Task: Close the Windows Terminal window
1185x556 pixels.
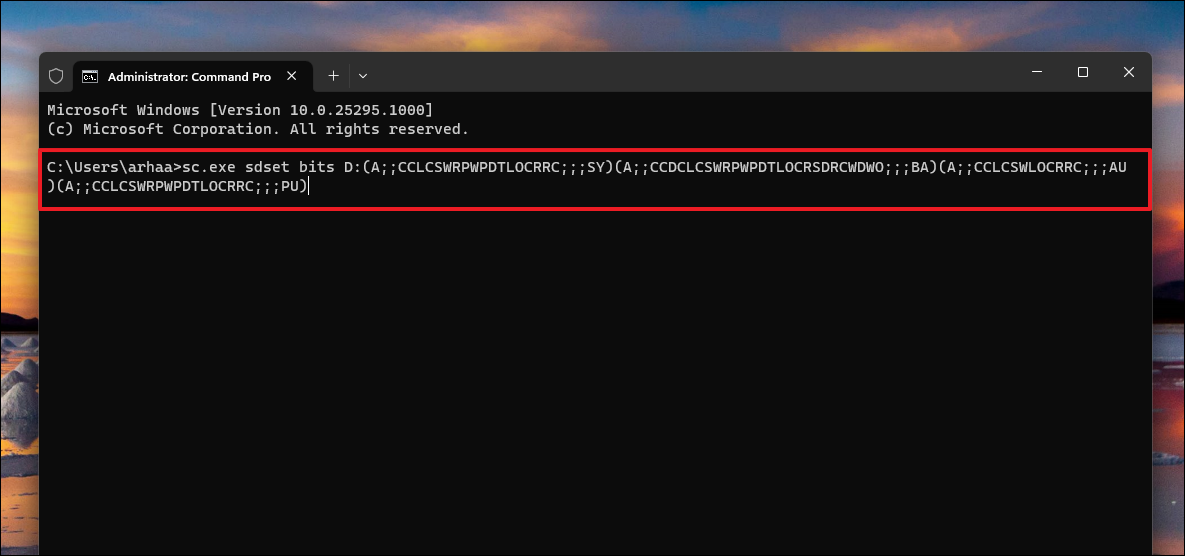Action: point(1129,72)
